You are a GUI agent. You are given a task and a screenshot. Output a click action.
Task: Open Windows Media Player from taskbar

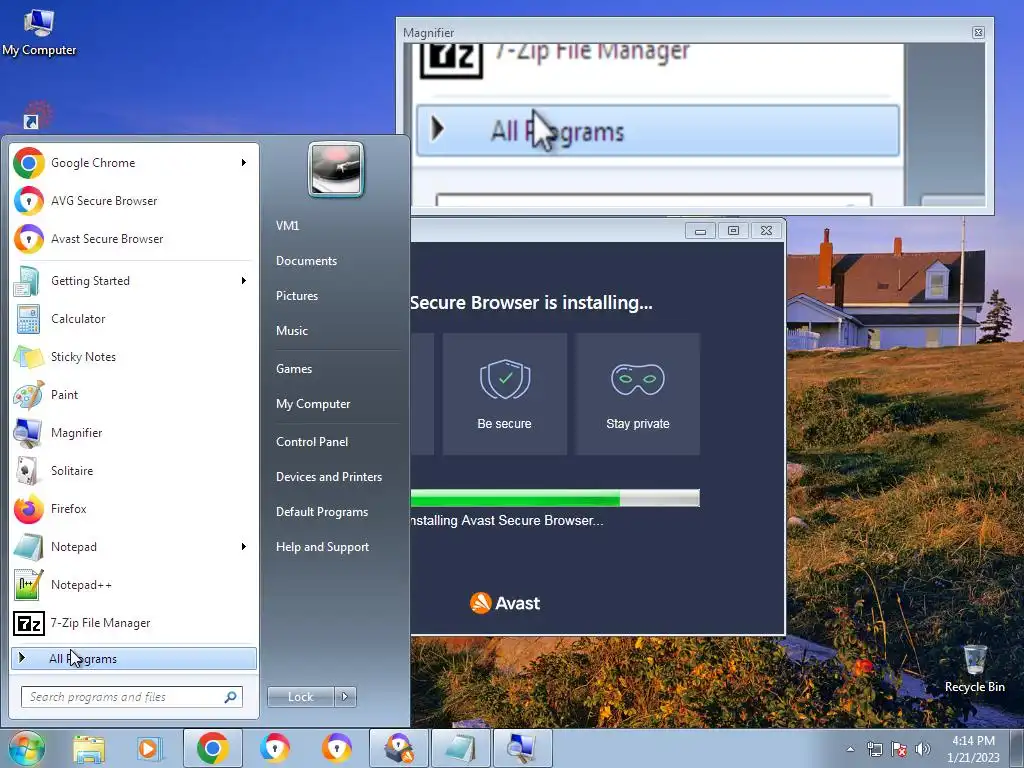[x=149, y=748]
